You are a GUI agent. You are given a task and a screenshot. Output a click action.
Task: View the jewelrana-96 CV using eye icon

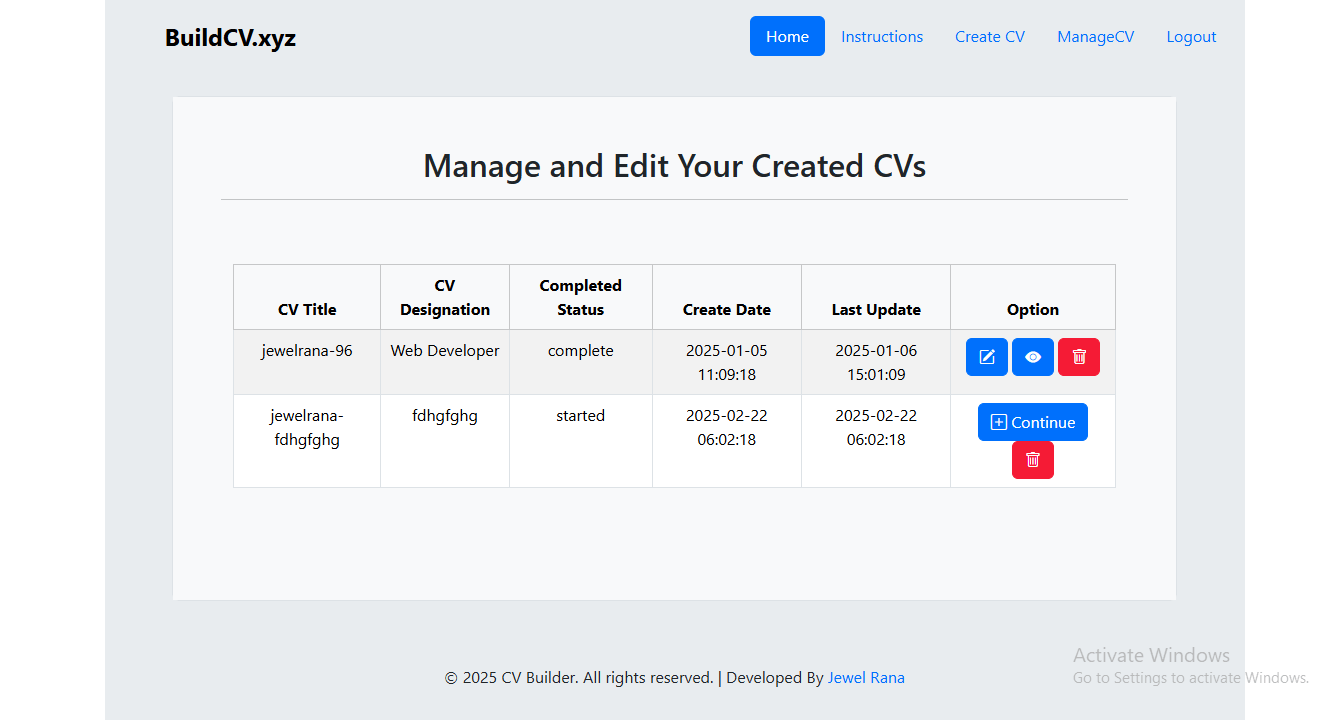tap(1032, 357)
